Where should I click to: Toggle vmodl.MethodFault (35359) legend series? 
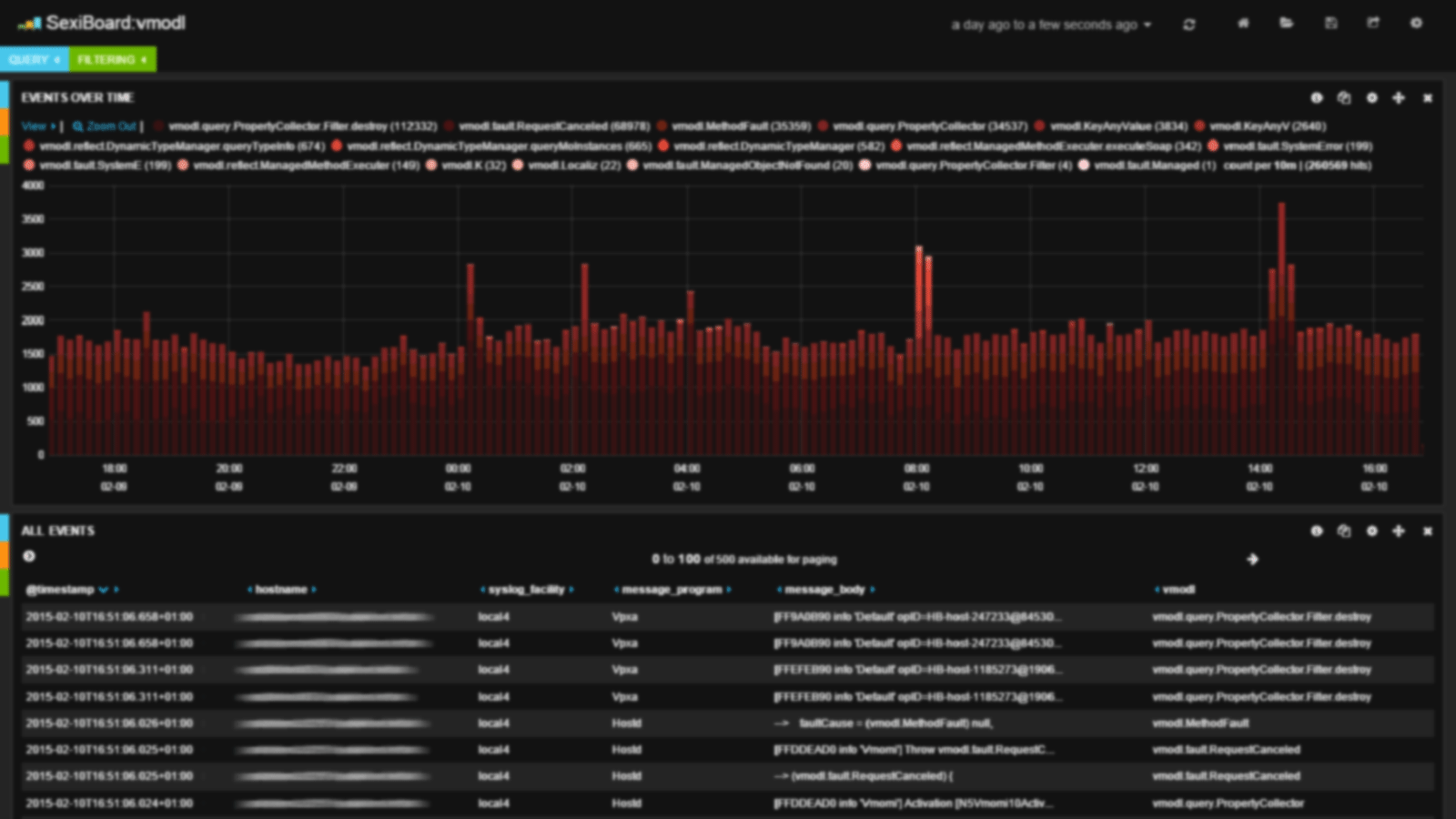click(741, 126)
